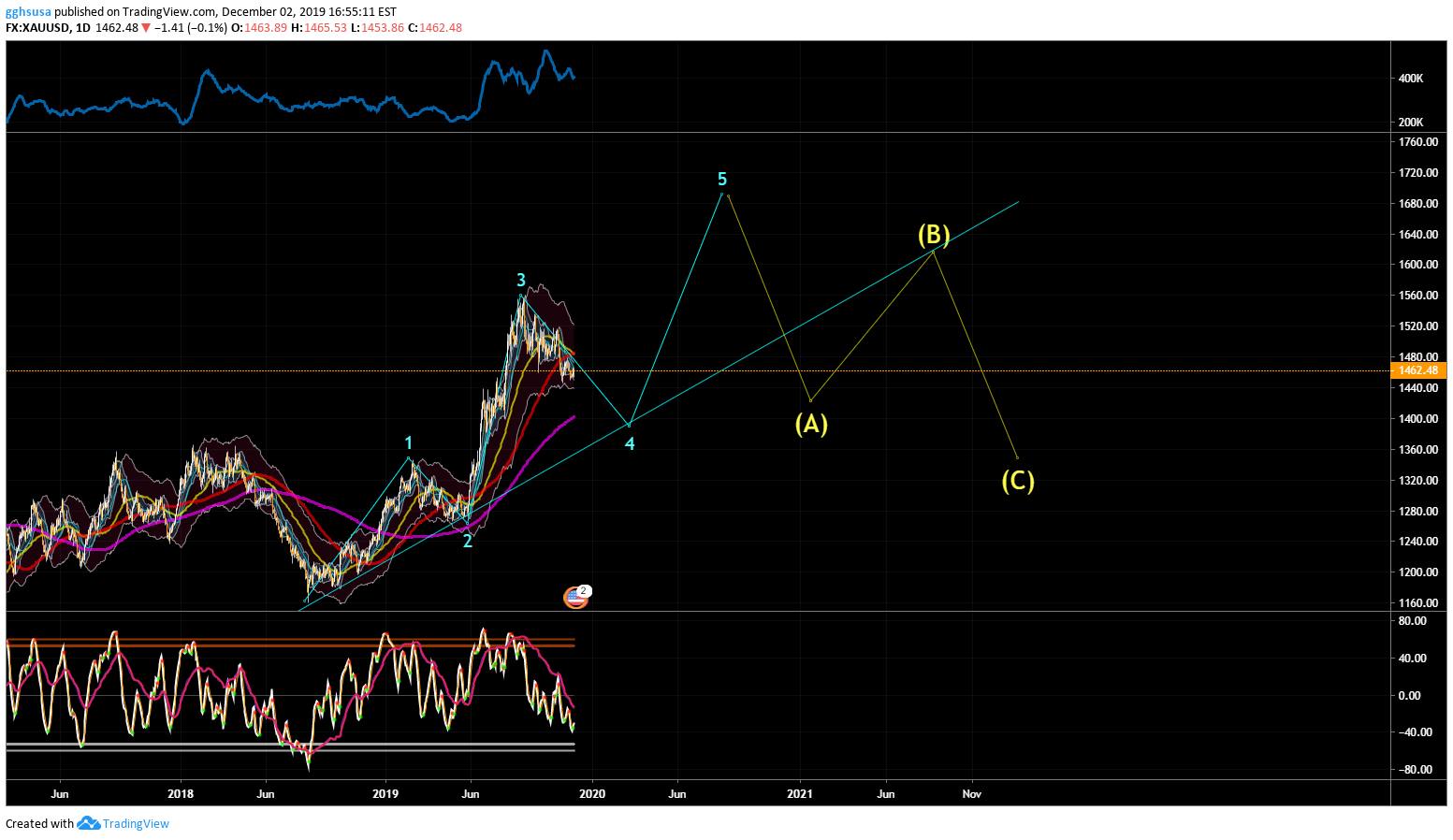Click the 2019 date axis label
The width and height of the screenshot is (1453, 840).
point(385,794)
